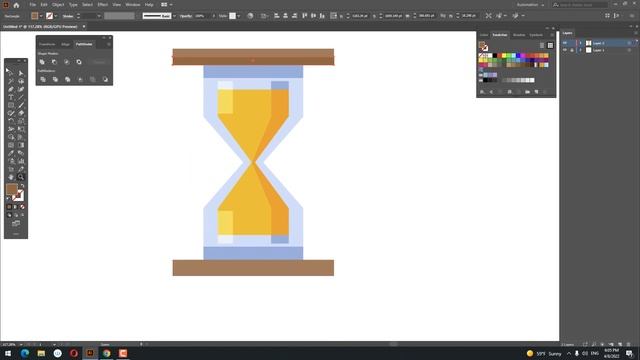Open the Object menu

[x=58, y=5]
